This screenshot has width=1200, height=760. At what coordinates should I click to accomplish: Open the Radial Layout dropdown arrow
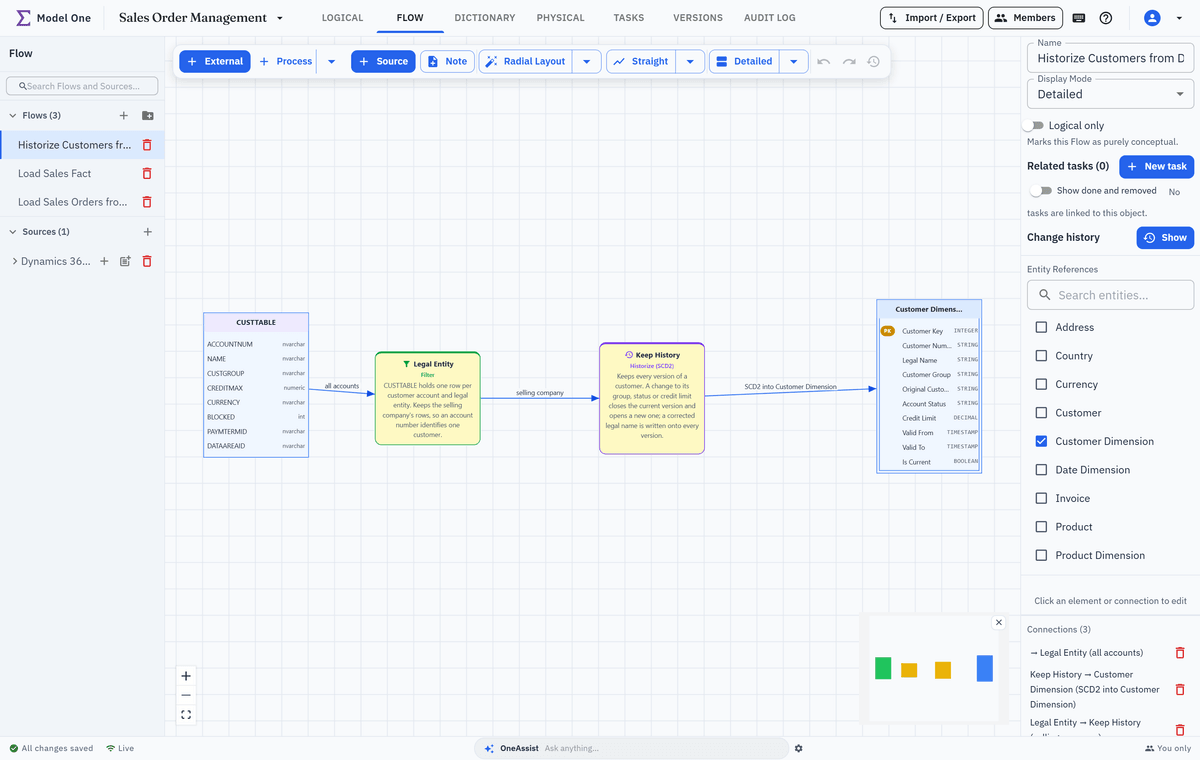click(587, 61)
